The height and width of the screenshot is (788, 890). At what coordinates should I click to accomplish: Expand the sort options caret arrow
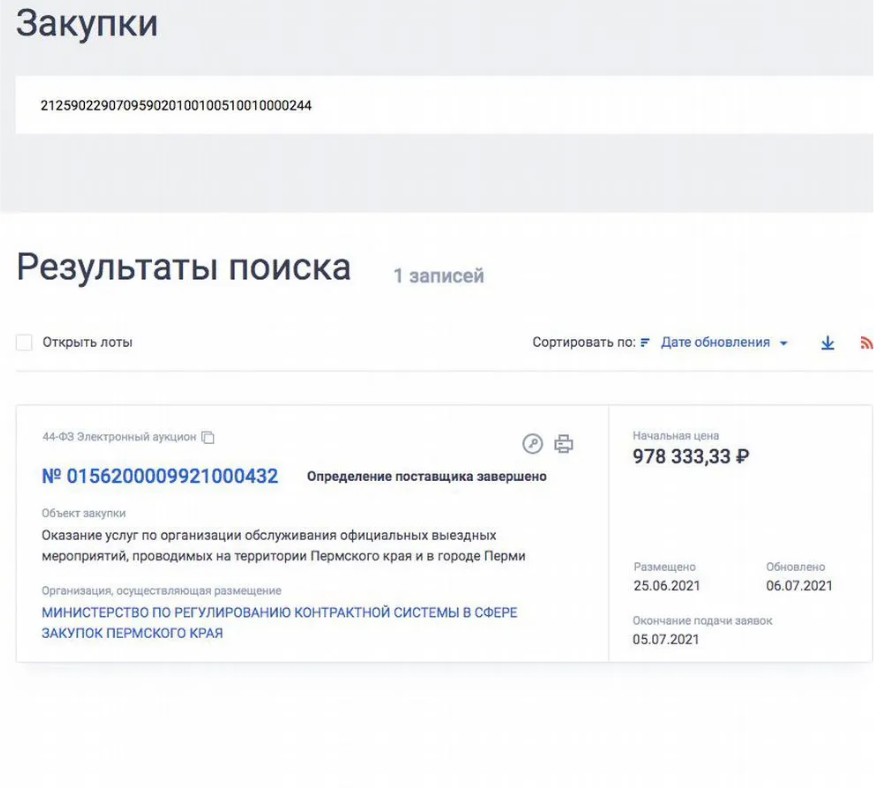coord(784,344)
